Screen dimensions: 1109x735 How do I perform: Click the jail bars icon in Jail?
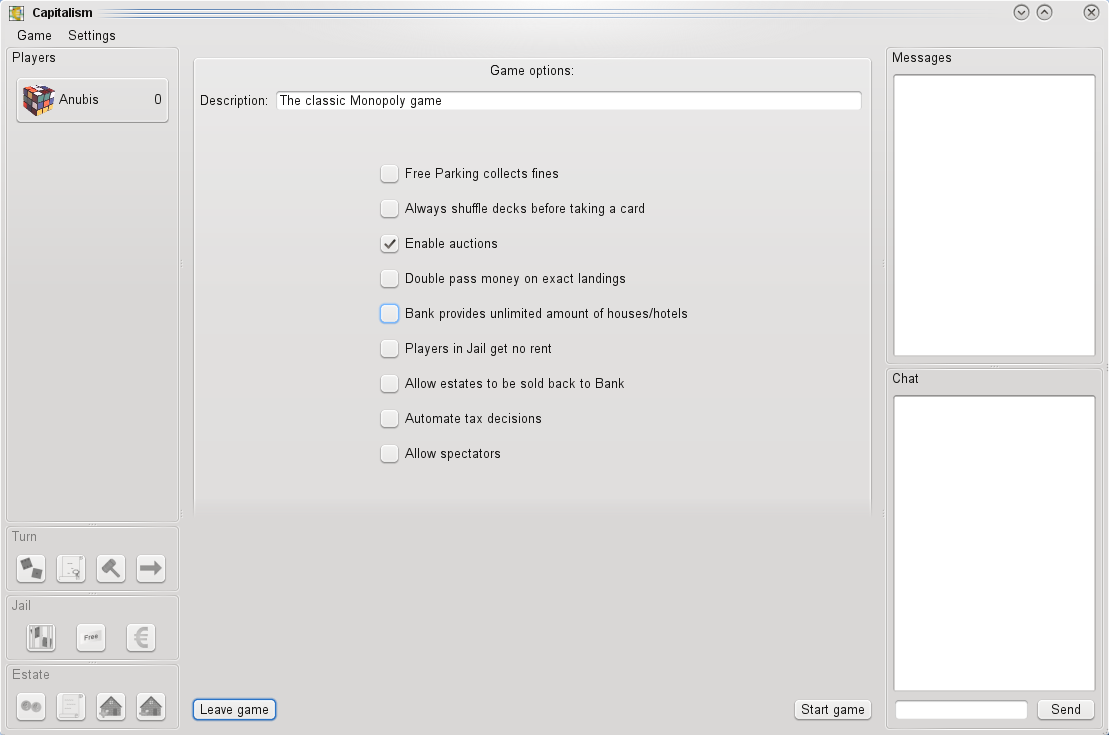(x=41, y=637)
